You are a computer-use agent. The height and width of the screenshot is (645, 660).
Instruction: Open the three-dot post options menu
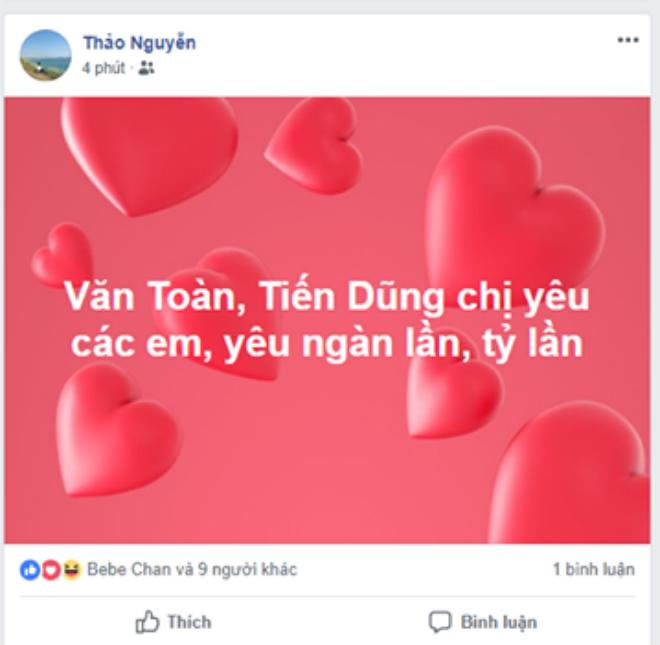pos(628,40)
